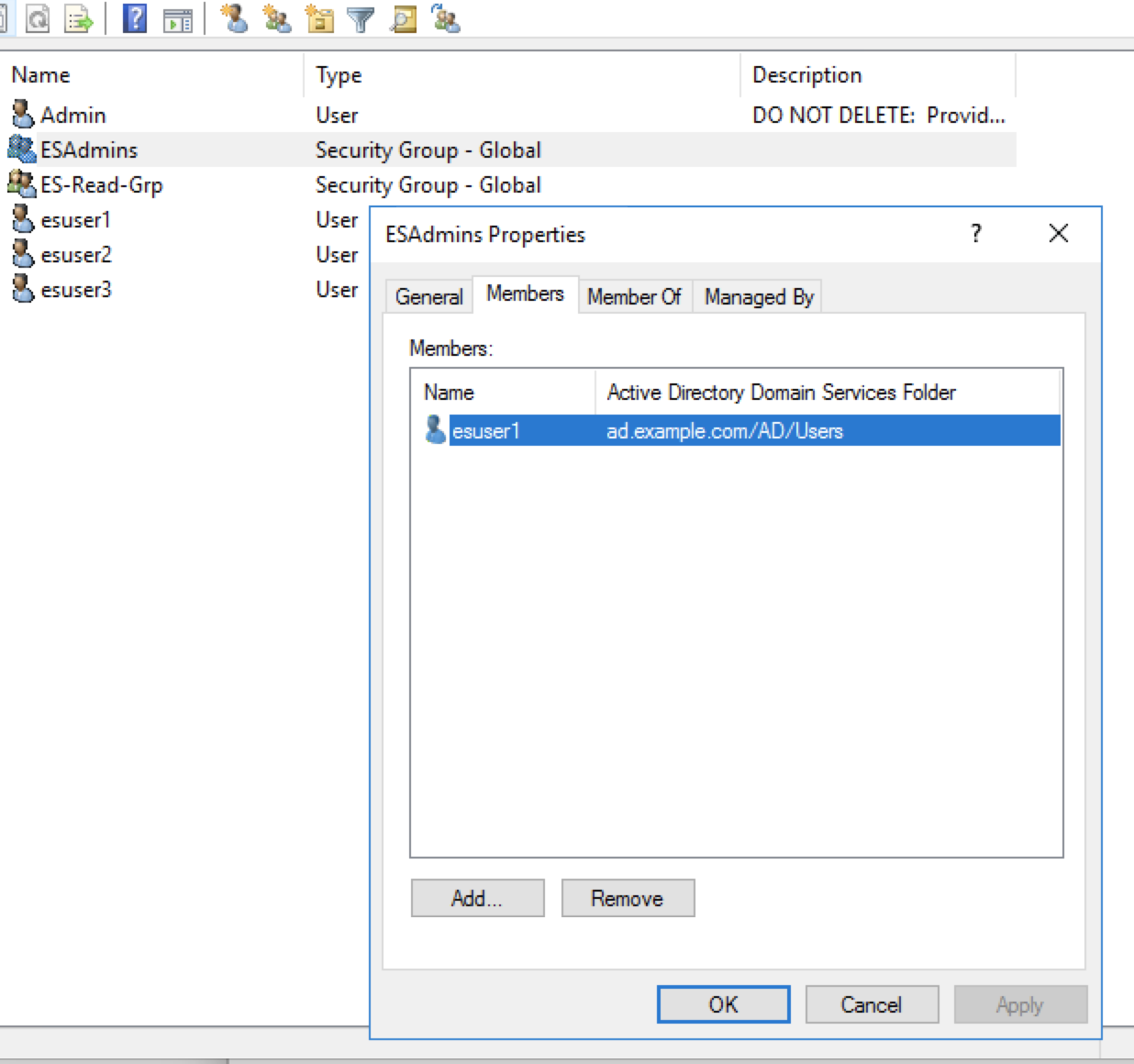
Task: Create a new user
Action: coord(236,20)
